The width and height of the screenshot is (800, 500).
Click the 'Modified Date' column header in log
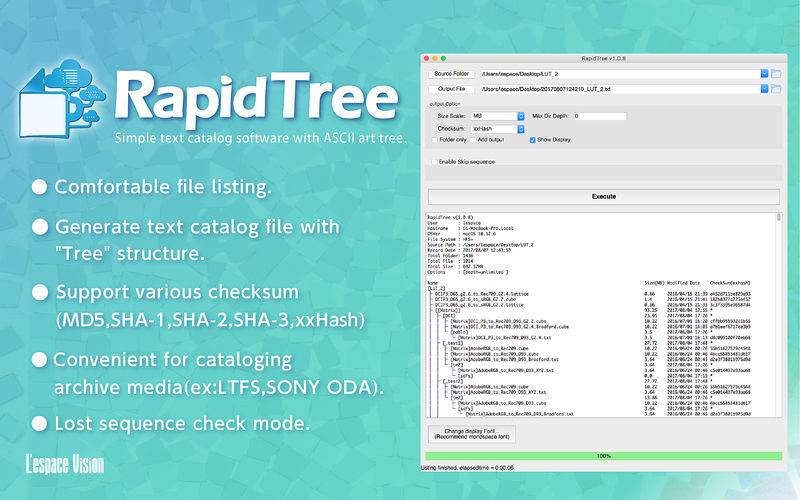tap(684, 283)
